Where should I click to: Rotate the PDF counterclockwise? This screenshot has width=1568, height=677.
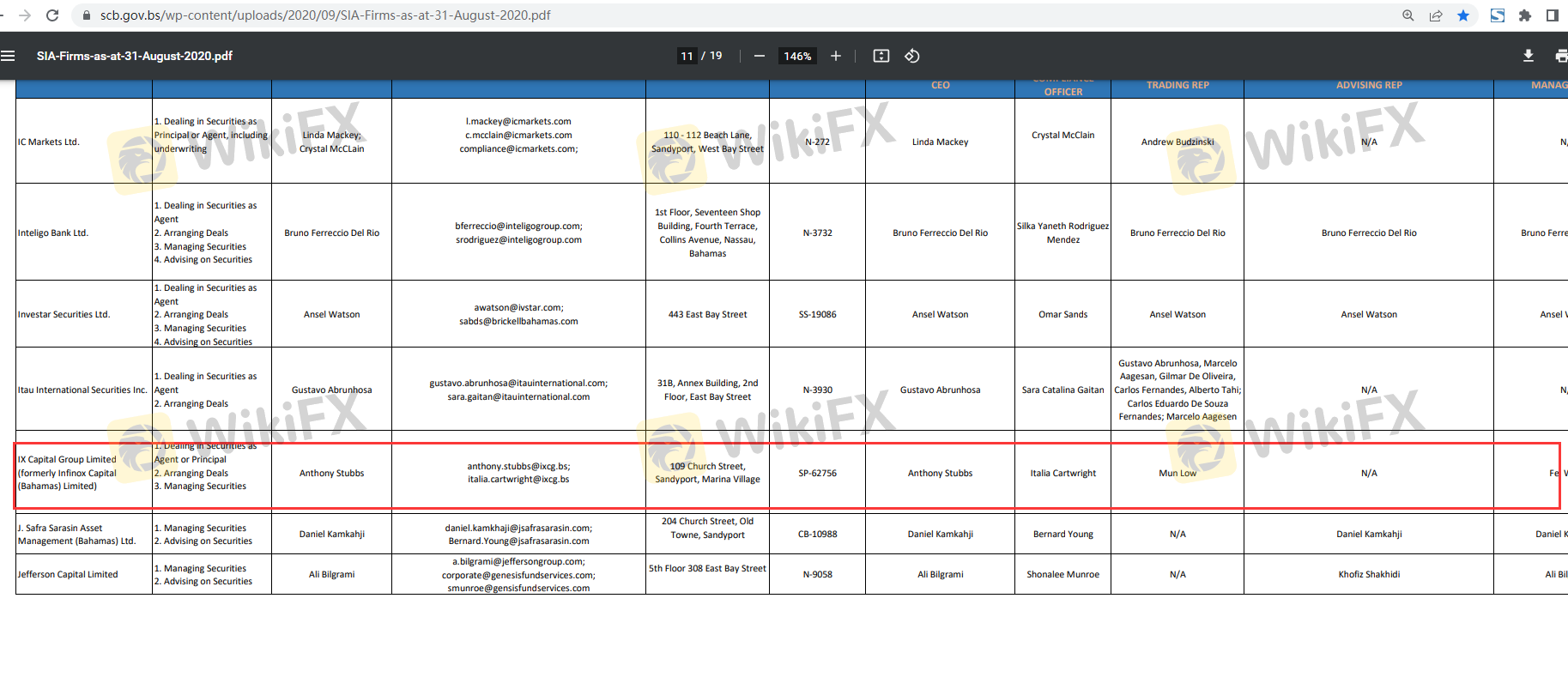pos(912,56)
